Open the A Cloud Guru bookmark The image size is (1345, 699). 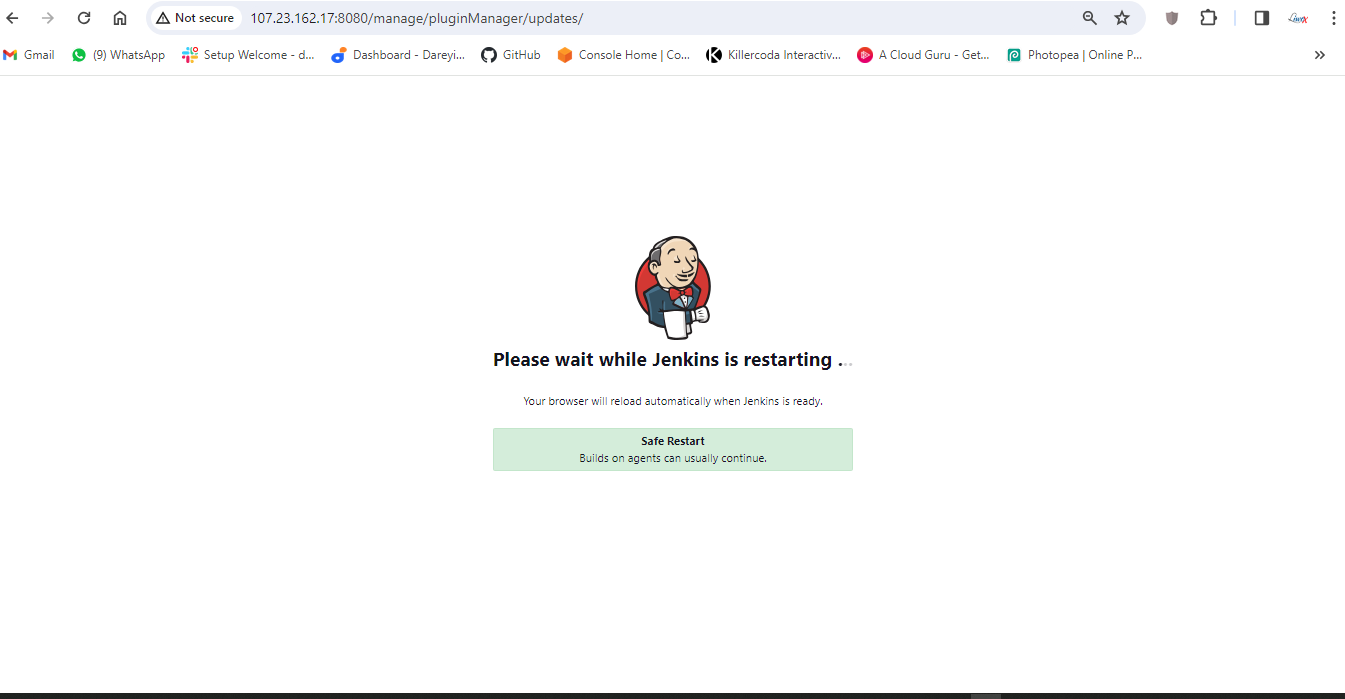[923, 55]
